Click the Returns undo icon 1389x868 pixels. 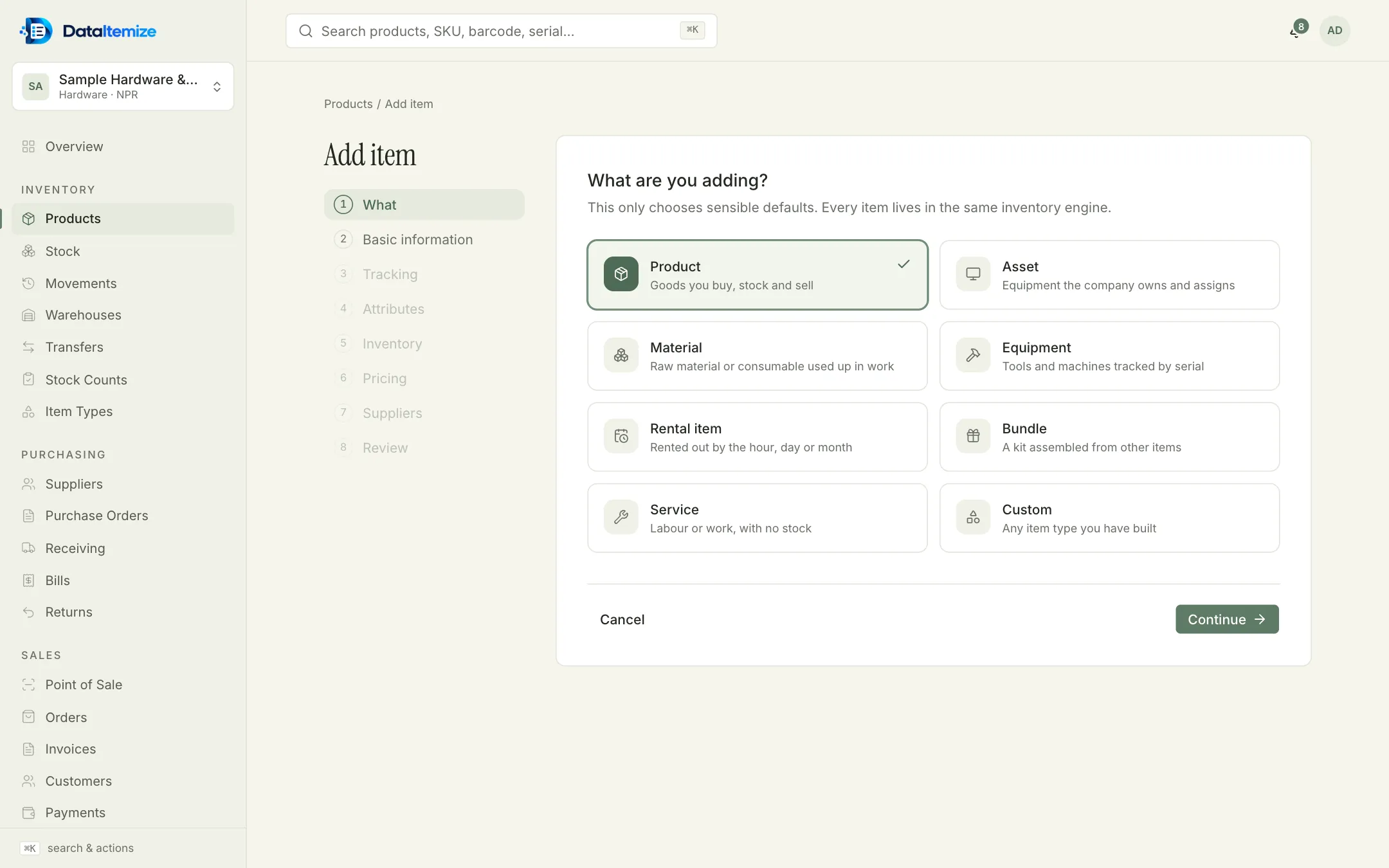click(x=28, y=612)
